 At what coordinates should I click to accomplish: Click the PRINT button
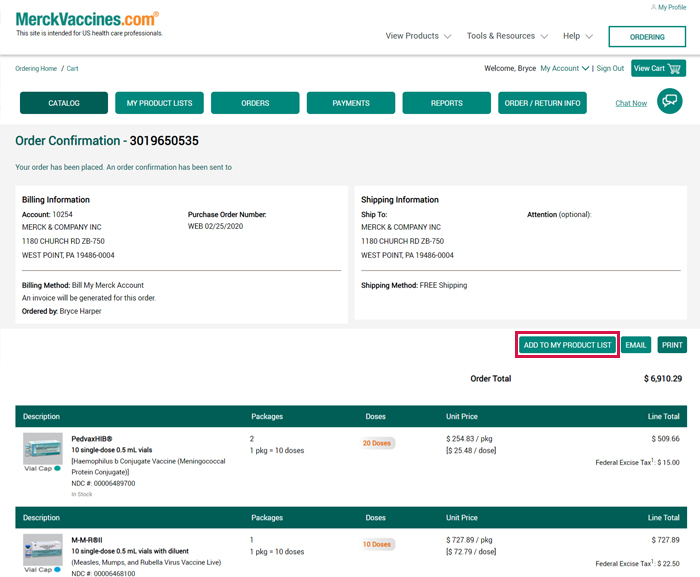[x=672, y=345]
